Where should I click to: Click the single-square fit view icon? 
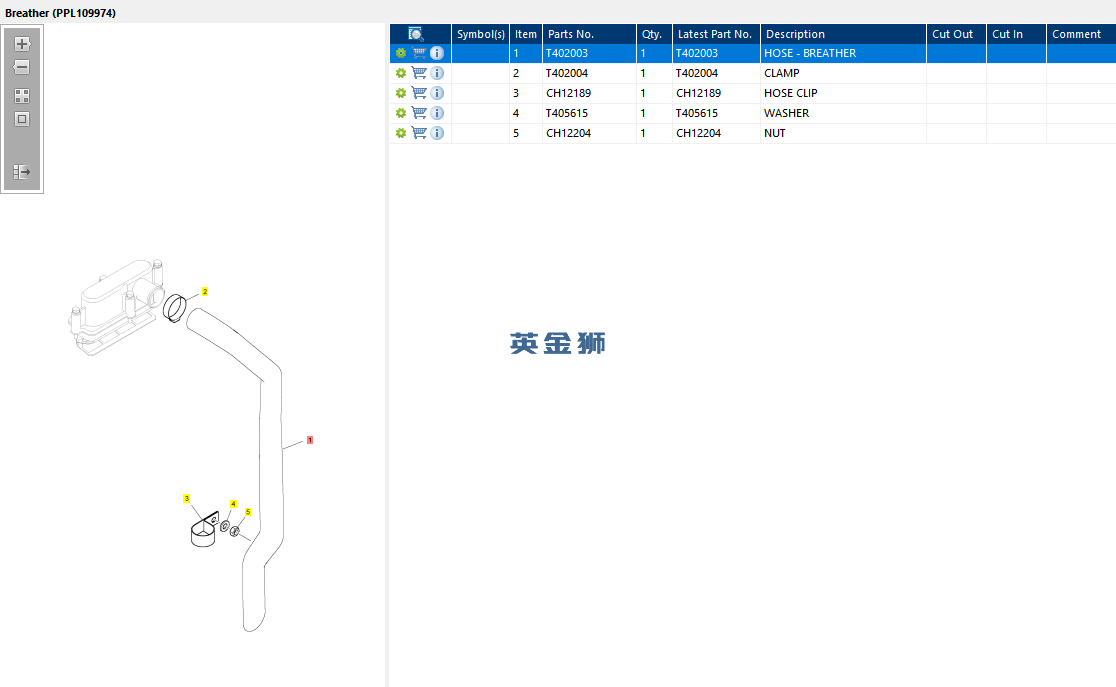click(22, 119)
